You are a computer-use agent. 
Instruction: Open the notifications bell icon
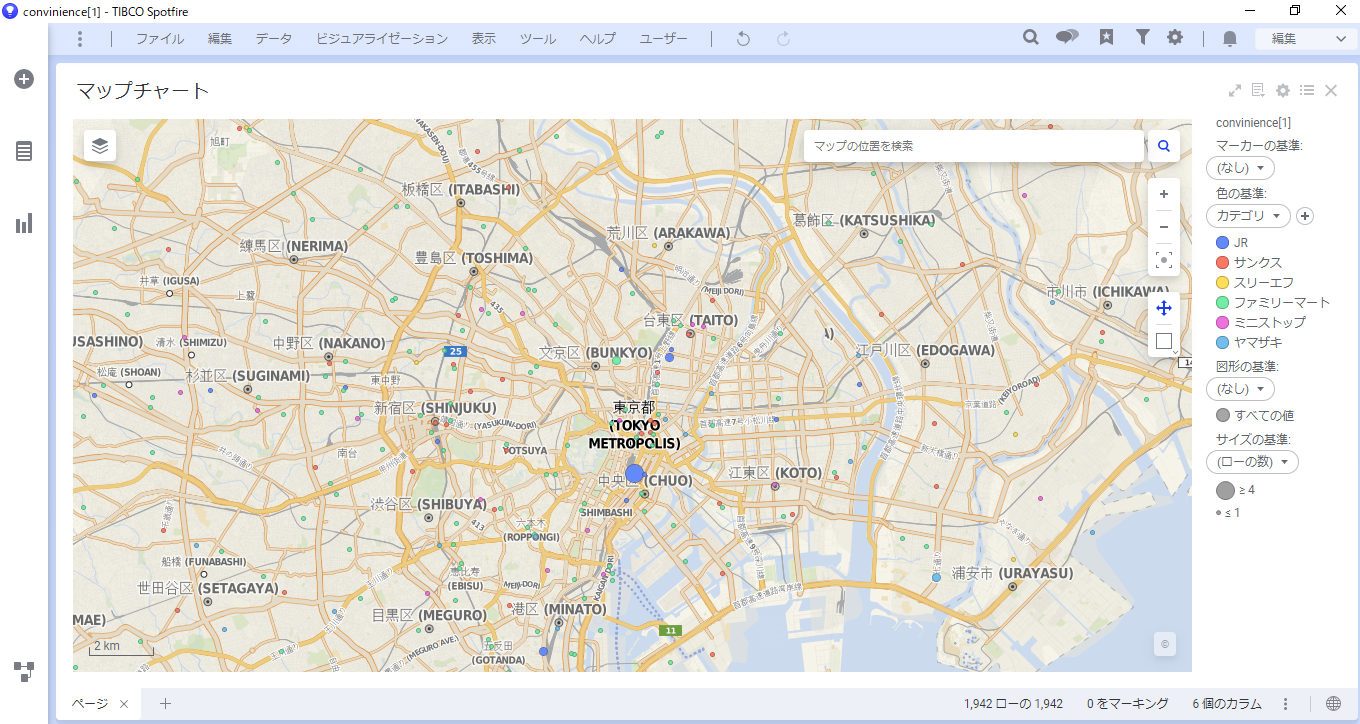(1230, 39)
